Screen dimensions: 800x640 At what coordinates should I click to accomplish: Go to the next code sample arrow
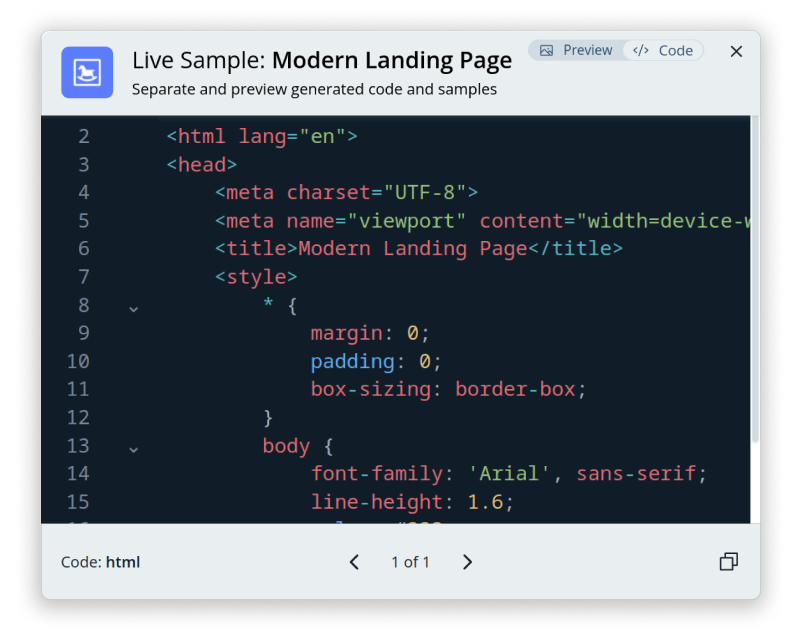click(x=467, y=562)
